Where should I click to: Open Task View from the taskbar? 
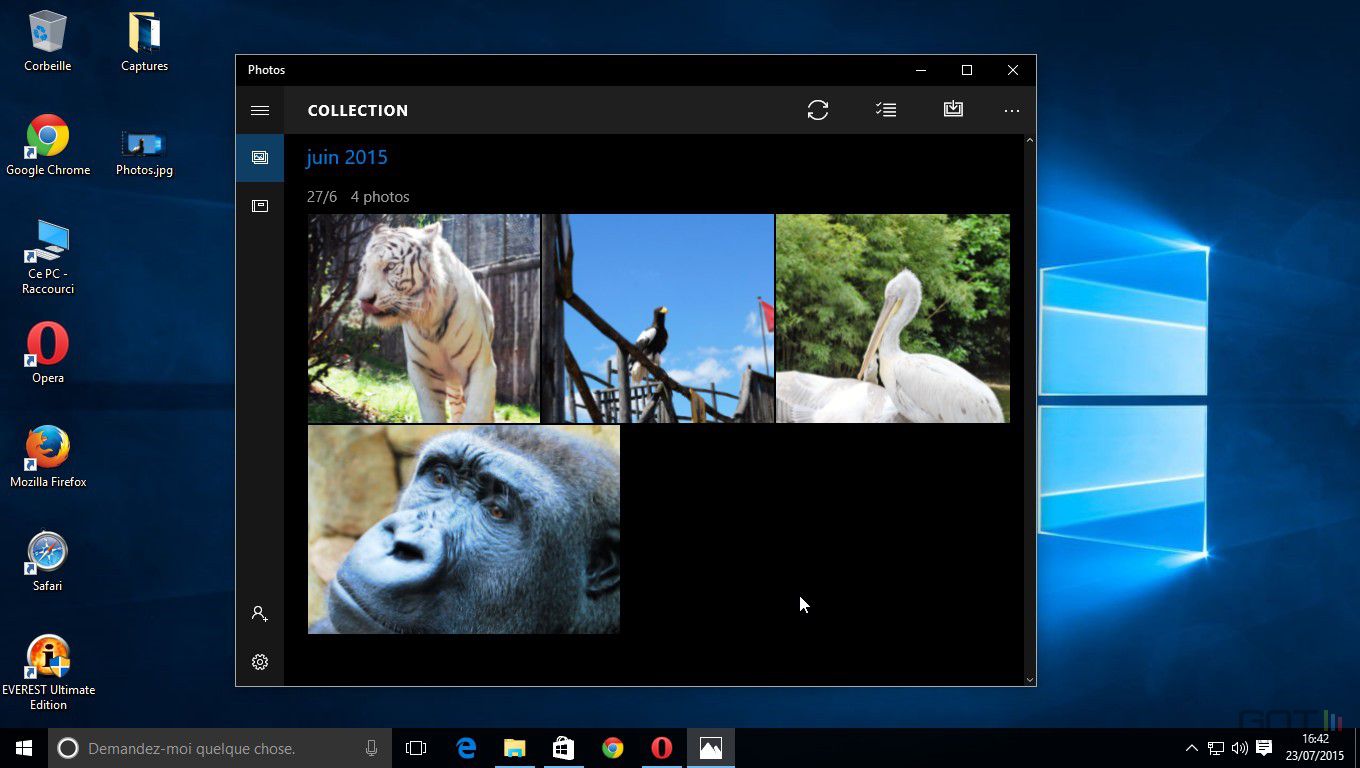click(x=416, y=748)
